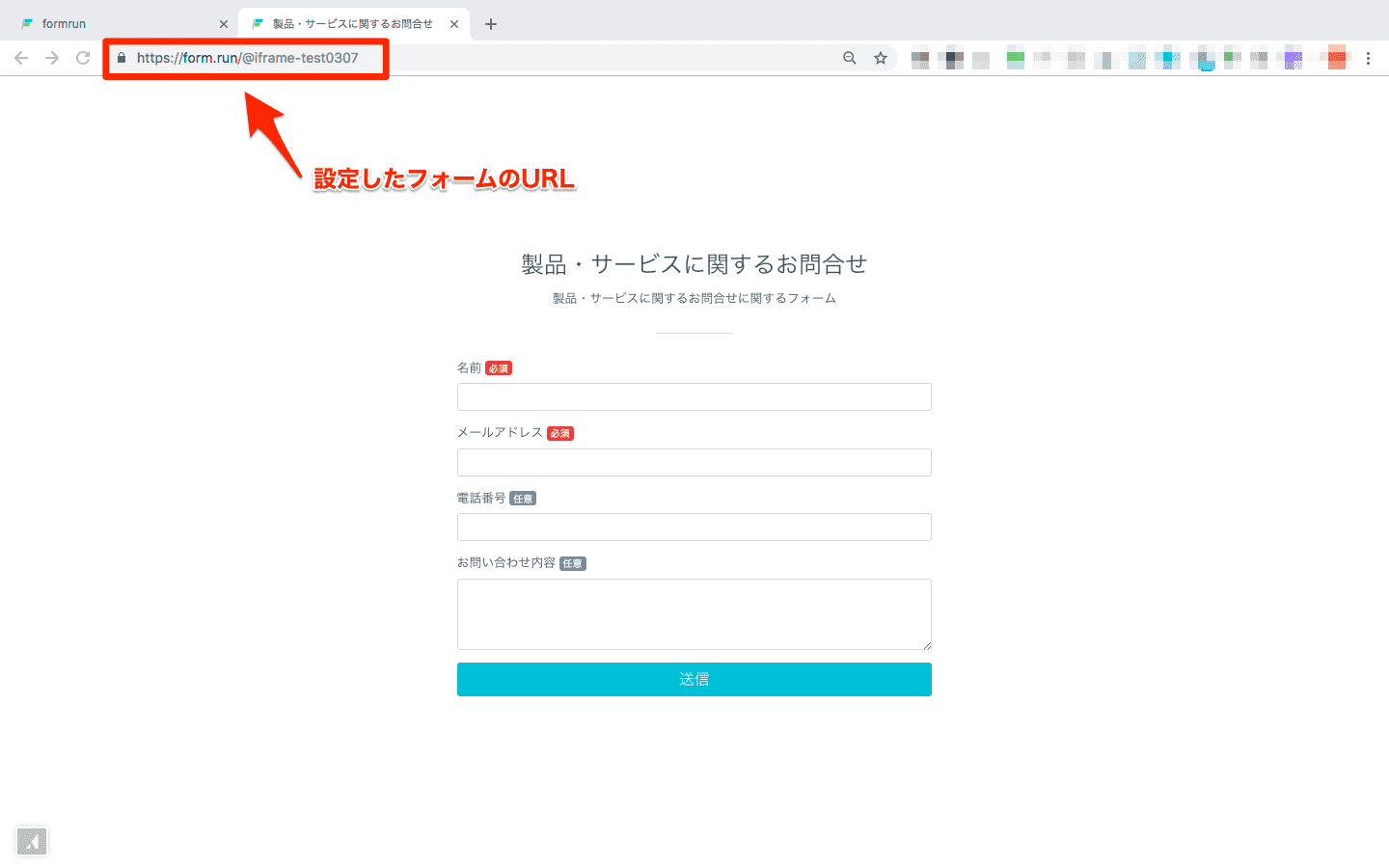Click the お問い合わせ内容 text area
This screenshot has height=868, width=1389.
(x=694, y=613)
